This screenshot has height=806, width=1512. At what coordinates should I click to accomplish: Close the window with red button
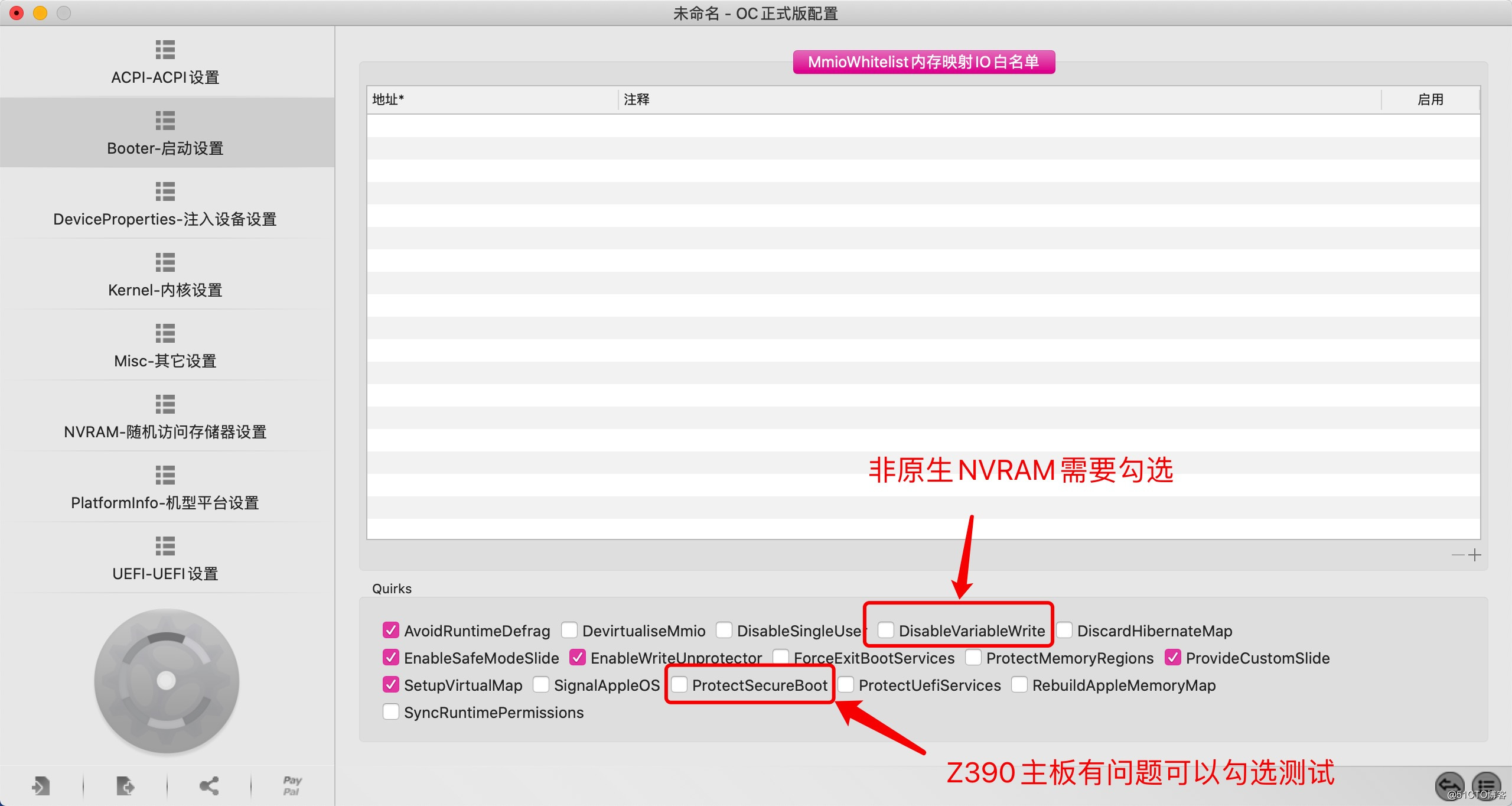17,13
